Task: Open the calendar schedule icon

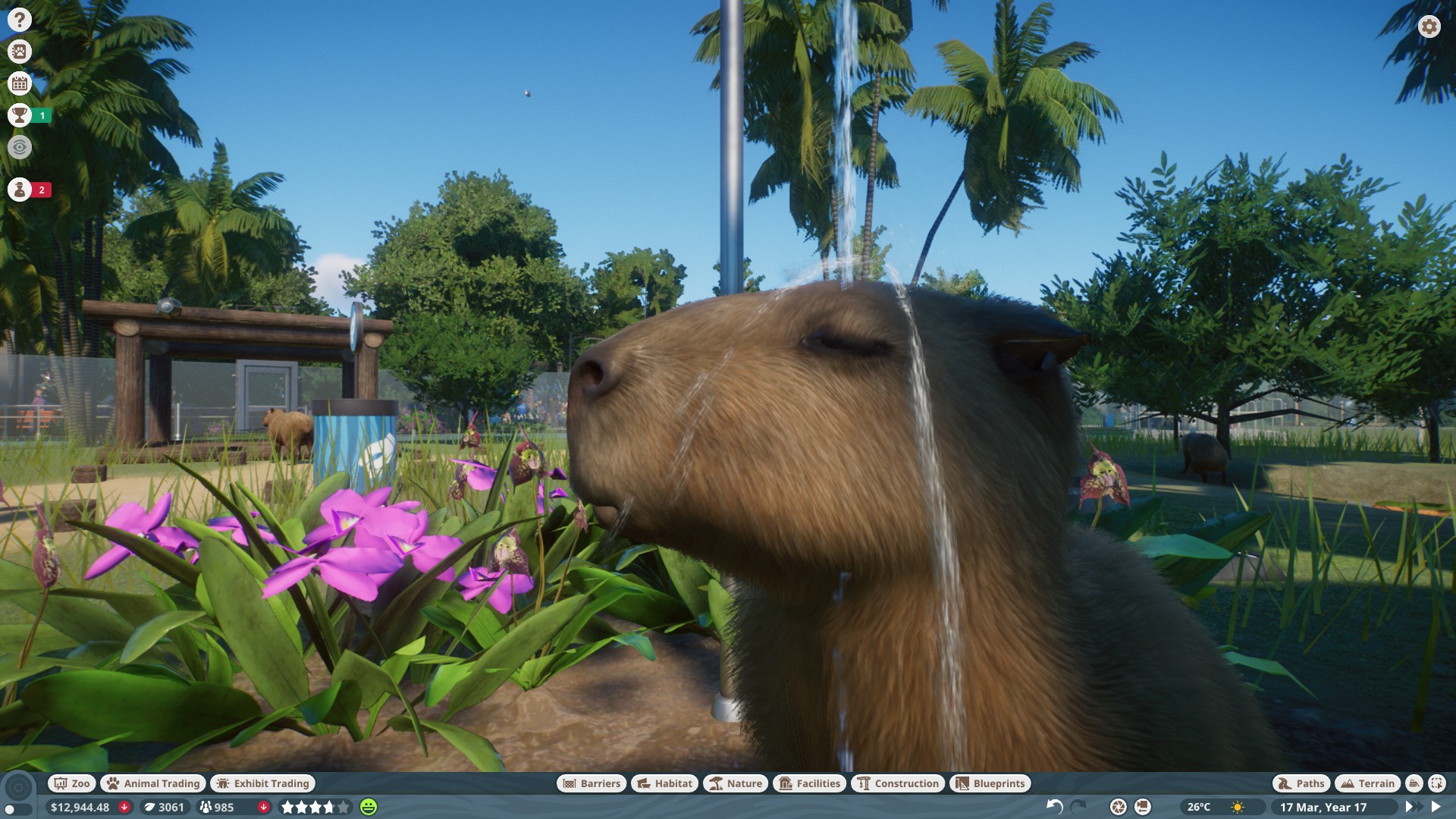Action: pyautogui.click(x=20, y=83)
